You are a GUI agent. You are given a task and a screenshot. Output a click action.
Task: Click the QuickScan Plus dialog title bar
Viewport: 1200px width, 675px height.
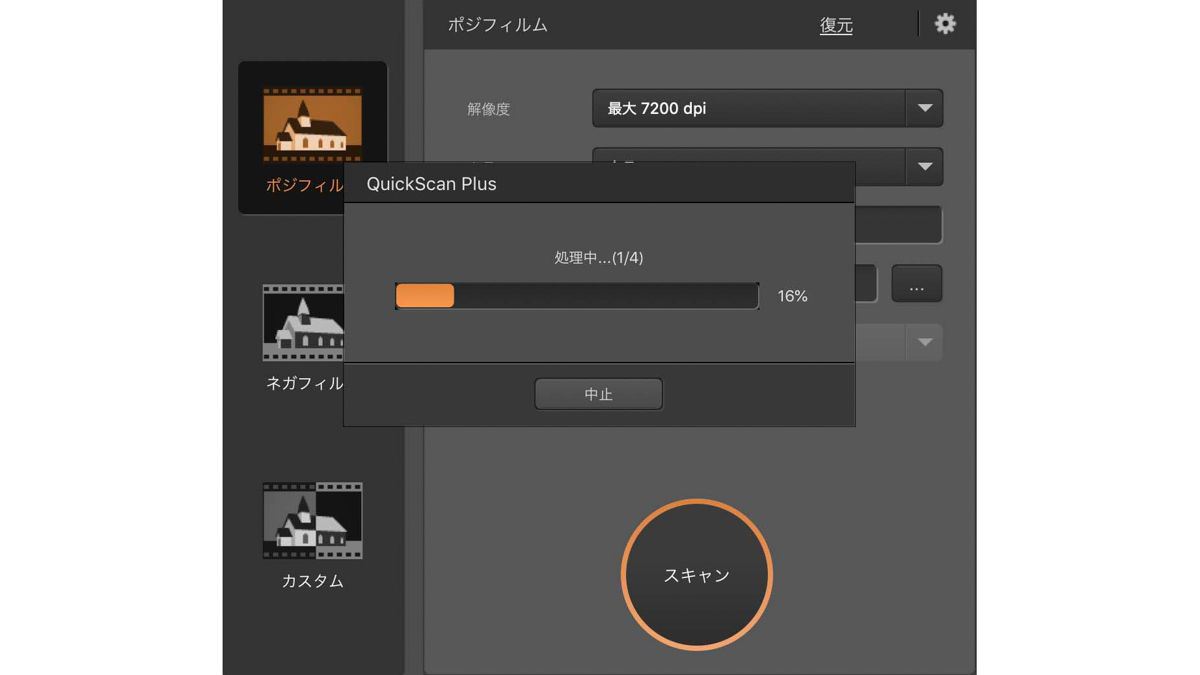[598, 182]
